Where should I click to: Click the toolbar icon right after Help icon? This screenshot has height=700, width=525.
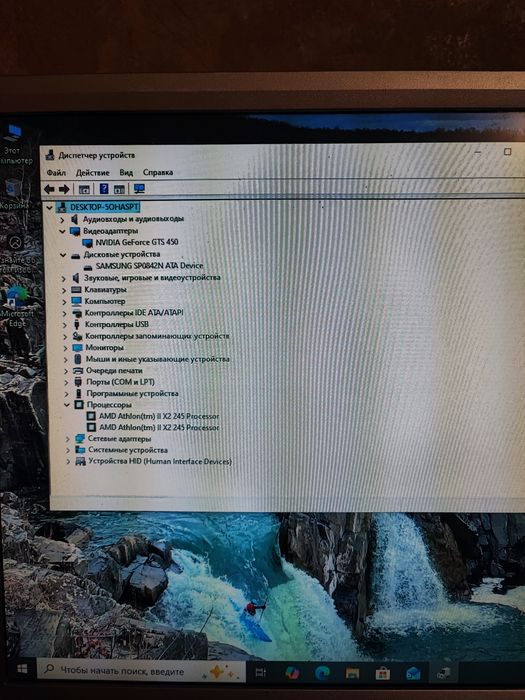[119, 189]
